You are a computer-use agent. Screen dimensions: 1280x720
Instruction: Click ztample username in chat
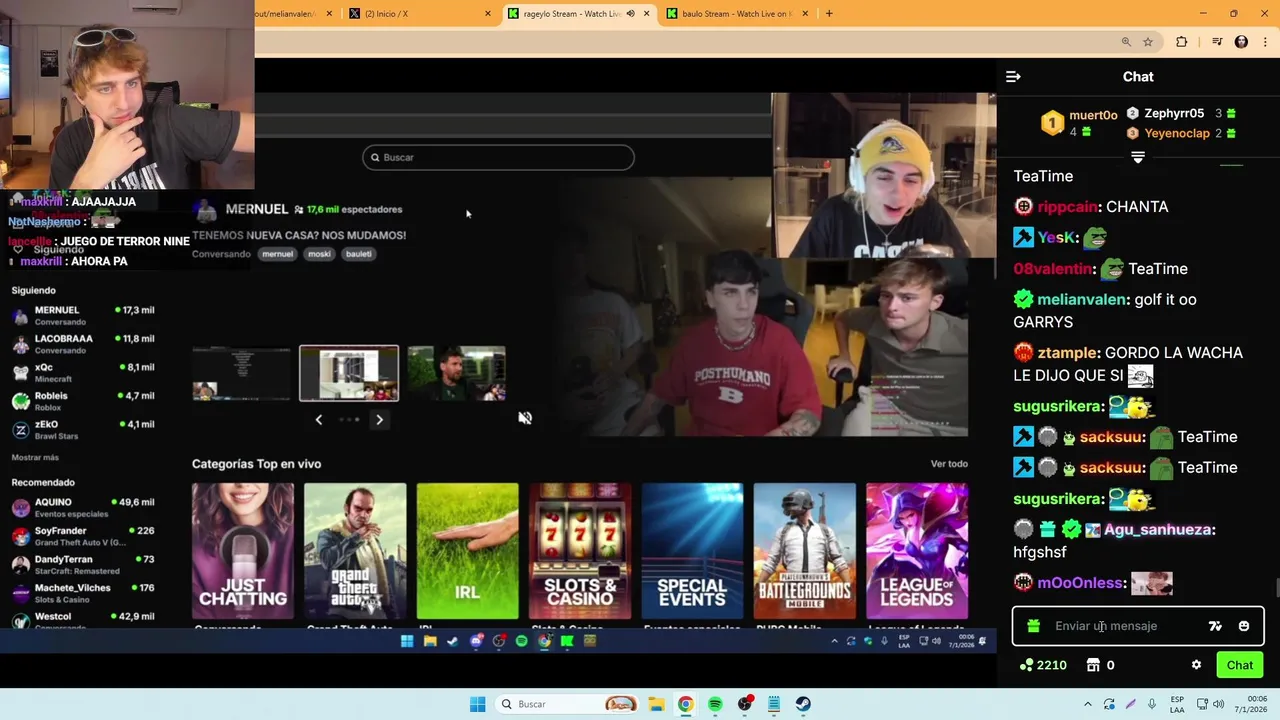coord(1067,353)
